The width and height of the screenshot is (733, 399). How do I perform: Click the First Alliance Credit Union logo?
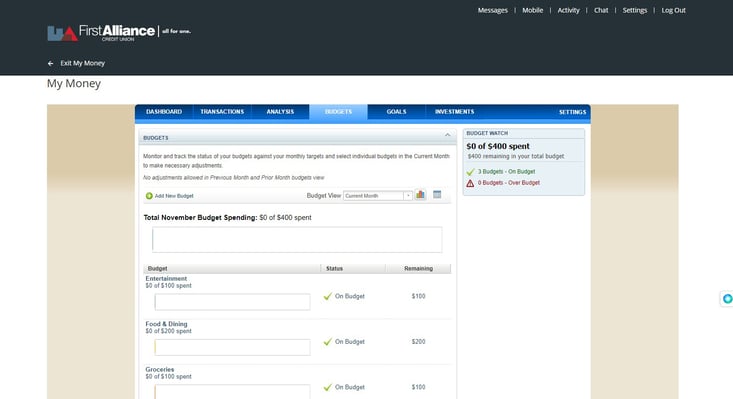(x=119, y=33)
